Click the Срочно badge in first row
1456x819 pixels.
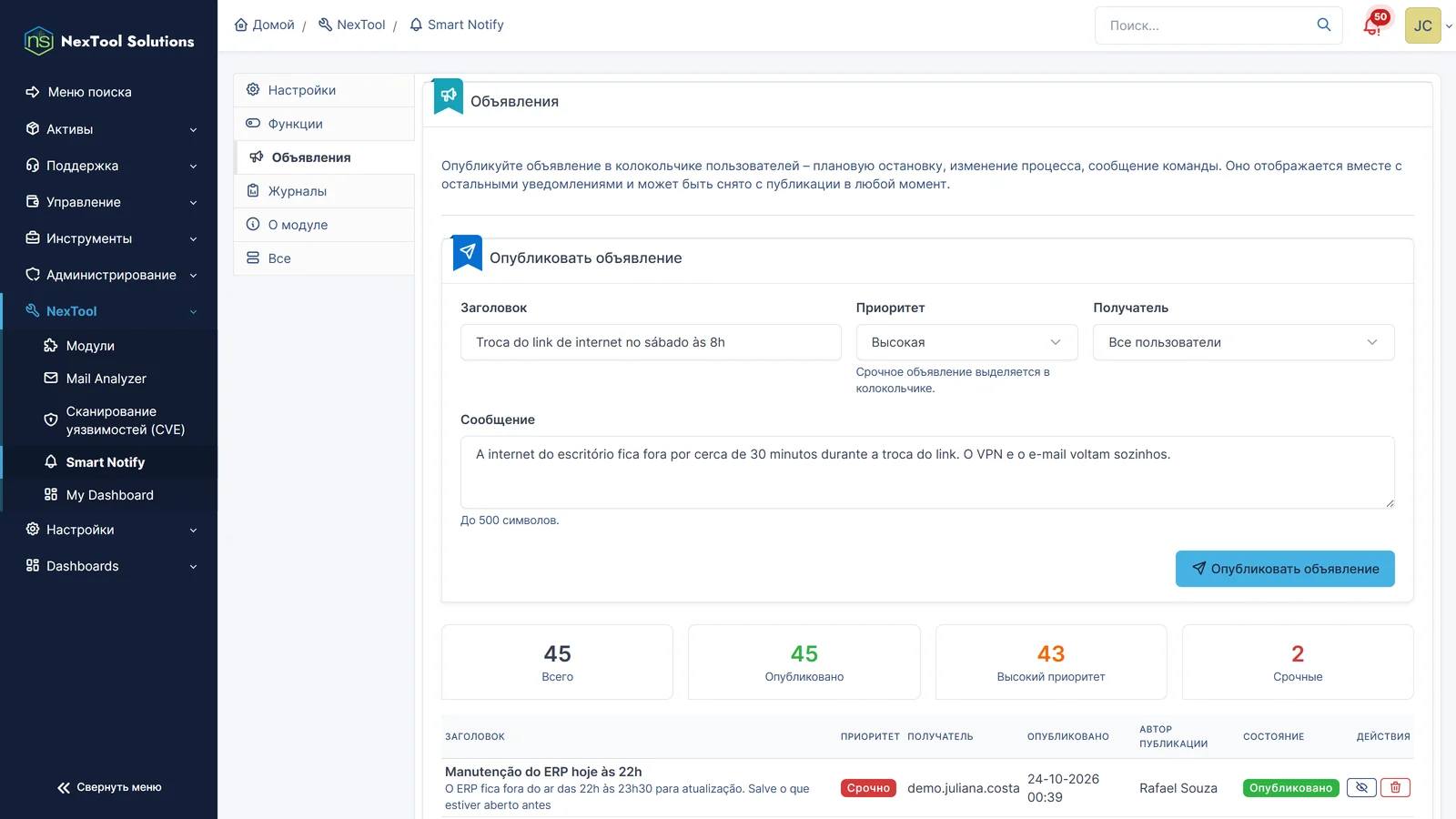click(868, 788)
